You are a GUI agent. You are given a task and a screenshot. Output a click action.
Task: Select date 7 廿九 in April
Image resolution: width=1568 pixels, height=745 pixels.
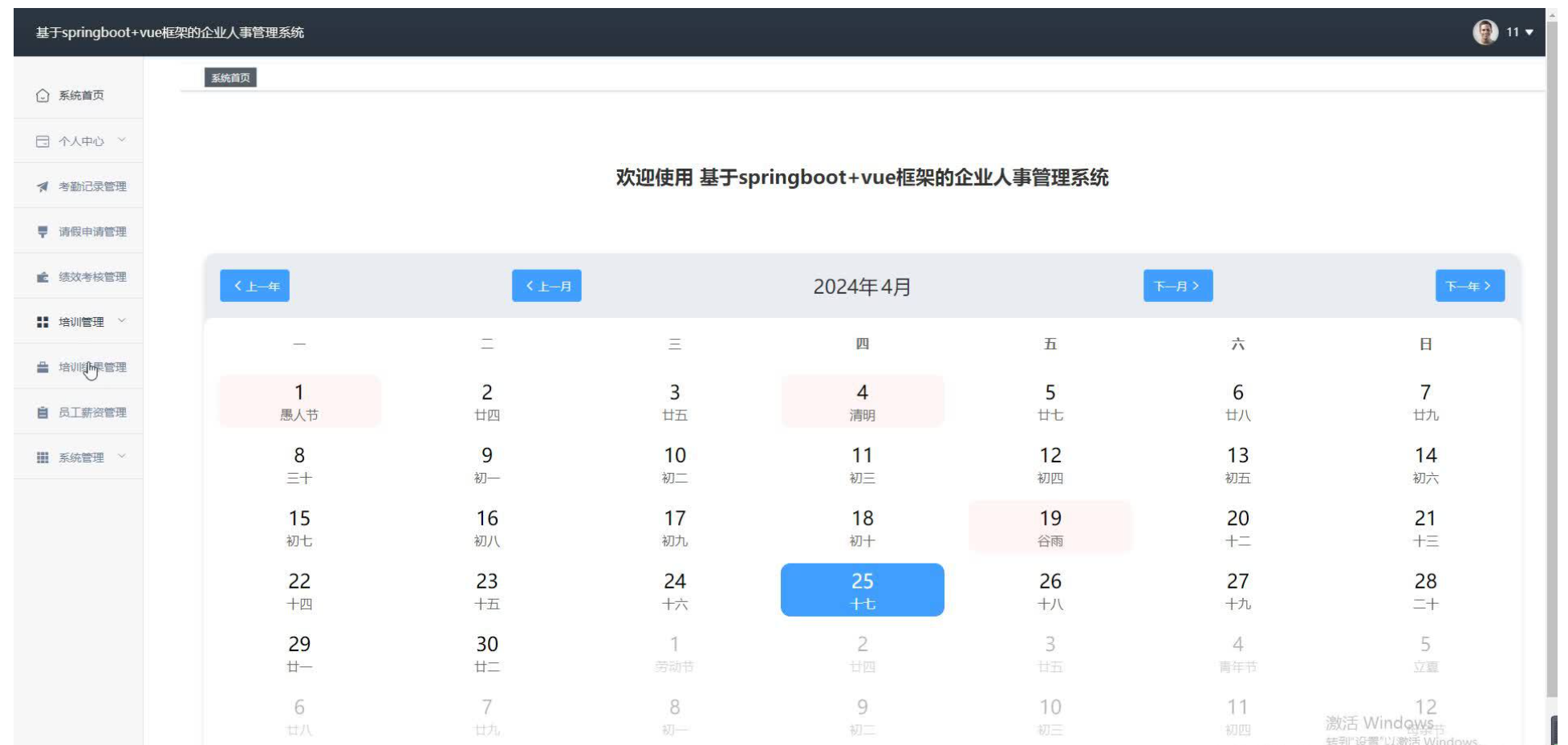pyautogui.click(x=1426, y=401)
